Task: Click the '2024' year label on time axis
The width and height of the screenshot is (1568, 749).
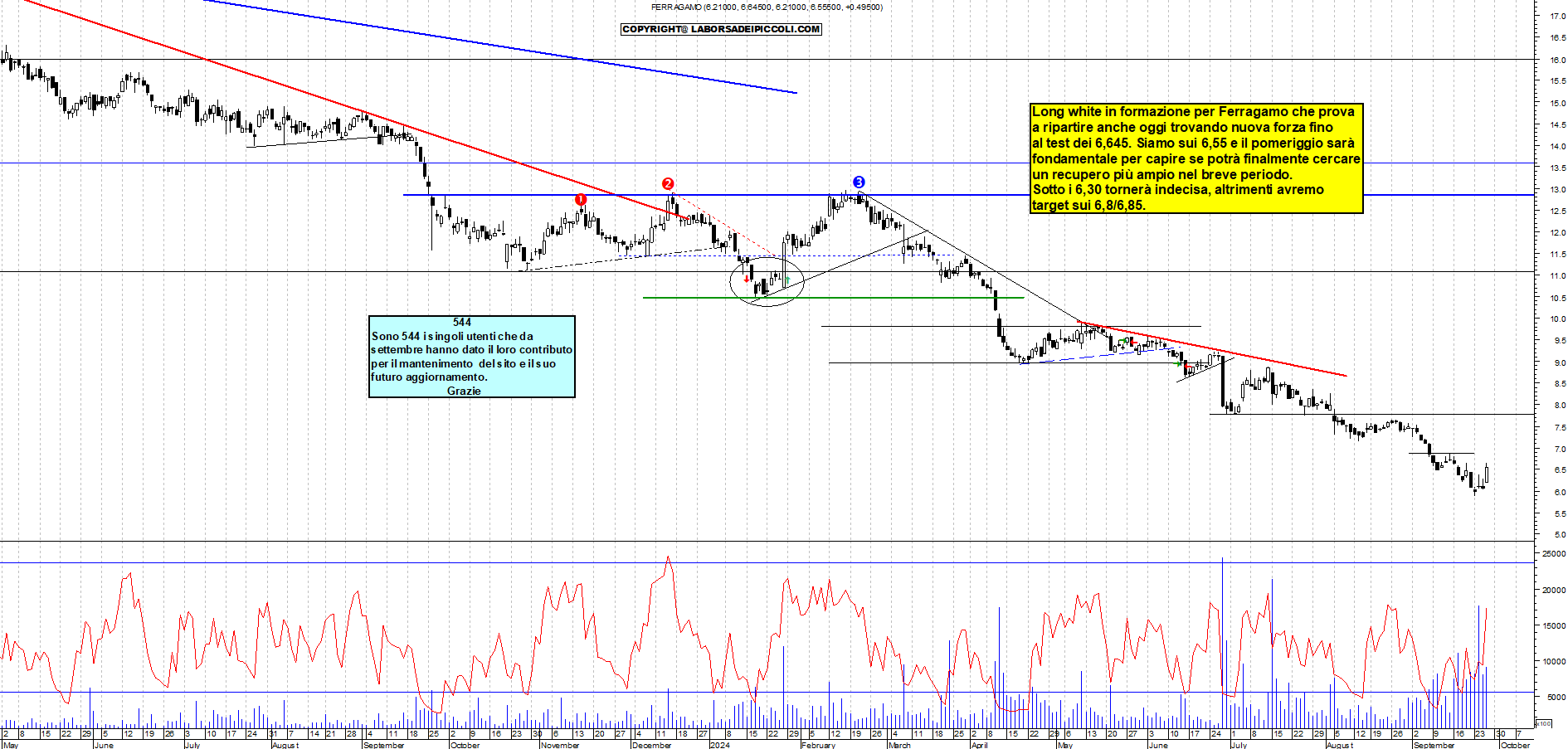Action: click(x=719, y=745)
